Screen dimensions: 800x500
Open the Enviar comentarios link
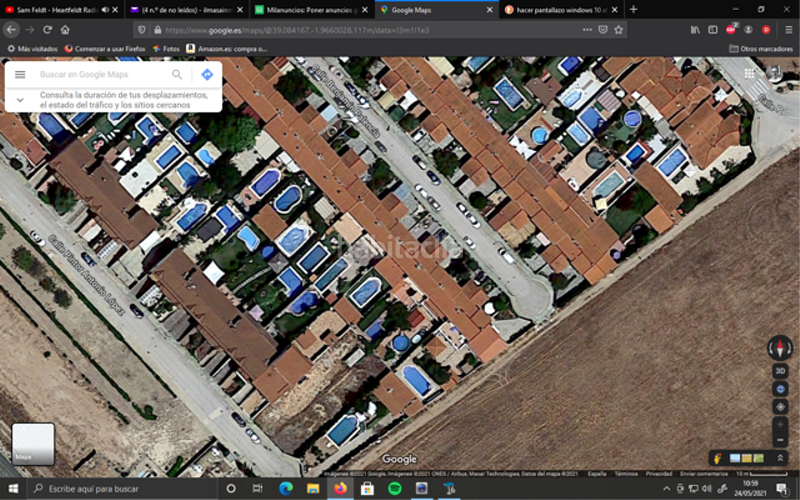(x=703, y=473)
